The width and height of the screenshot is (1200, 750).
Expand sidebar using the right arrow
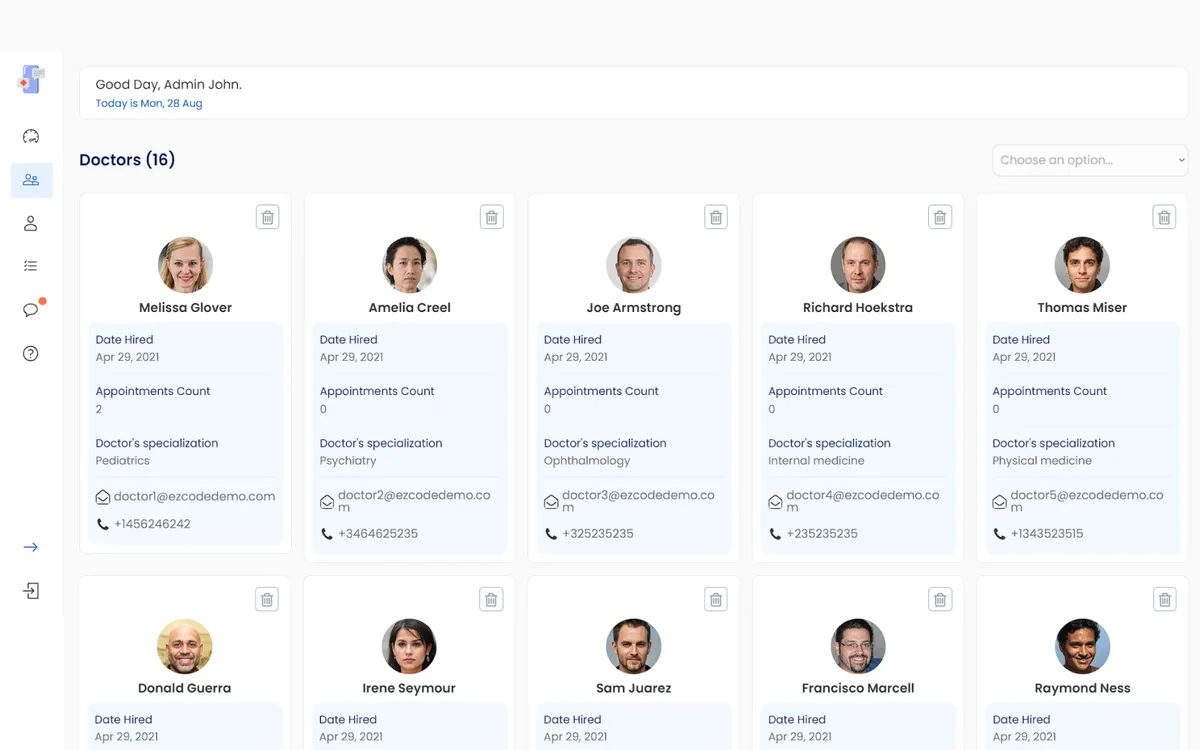pos(31,547)
